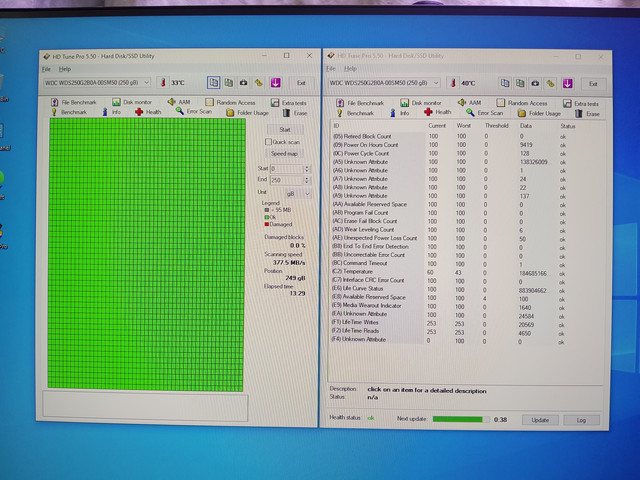Click the End value stepper arrows

pos(307,180)
